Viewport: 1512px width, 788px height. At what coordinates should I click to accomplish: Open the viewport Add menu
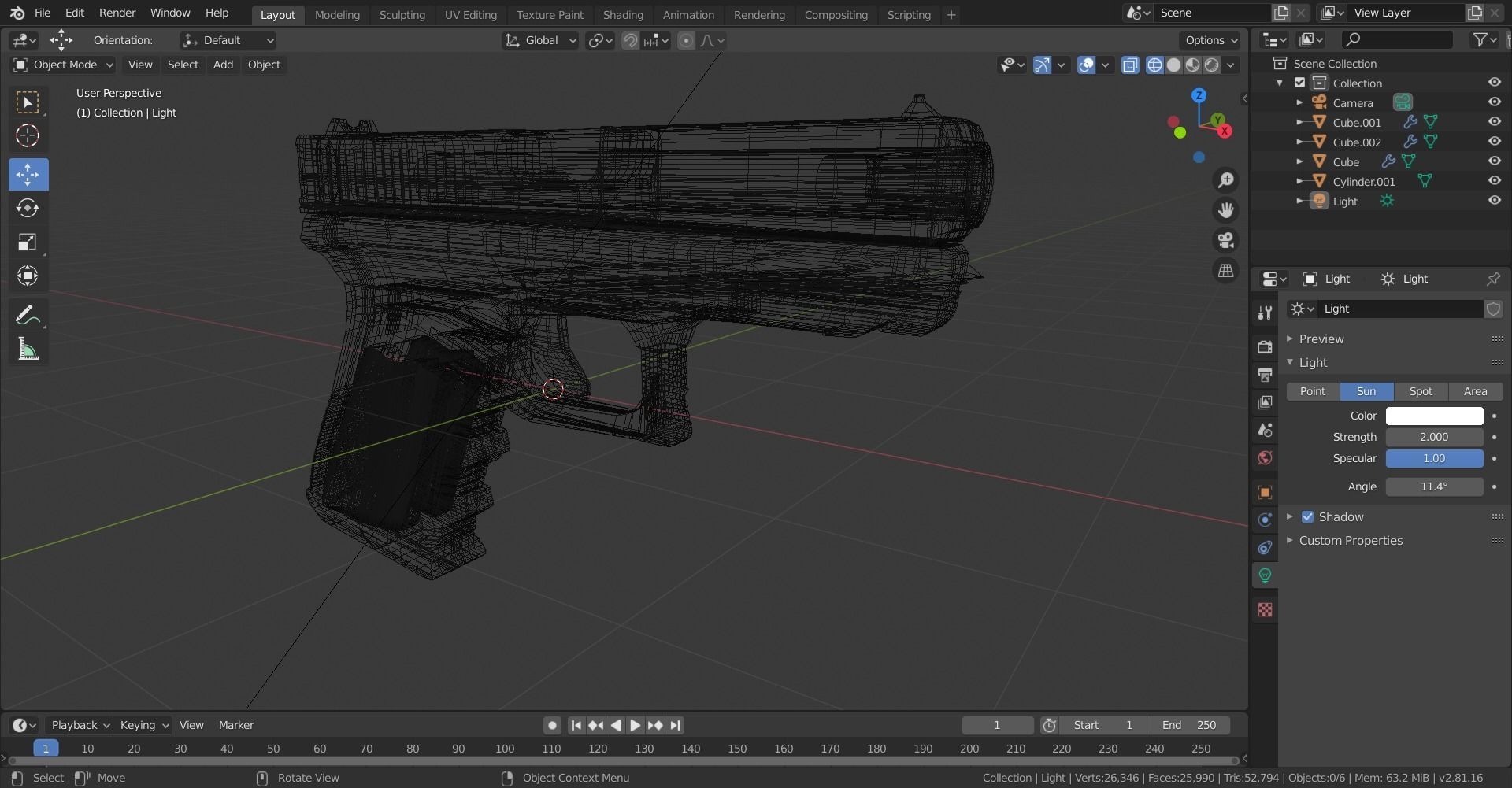(223, 65)
